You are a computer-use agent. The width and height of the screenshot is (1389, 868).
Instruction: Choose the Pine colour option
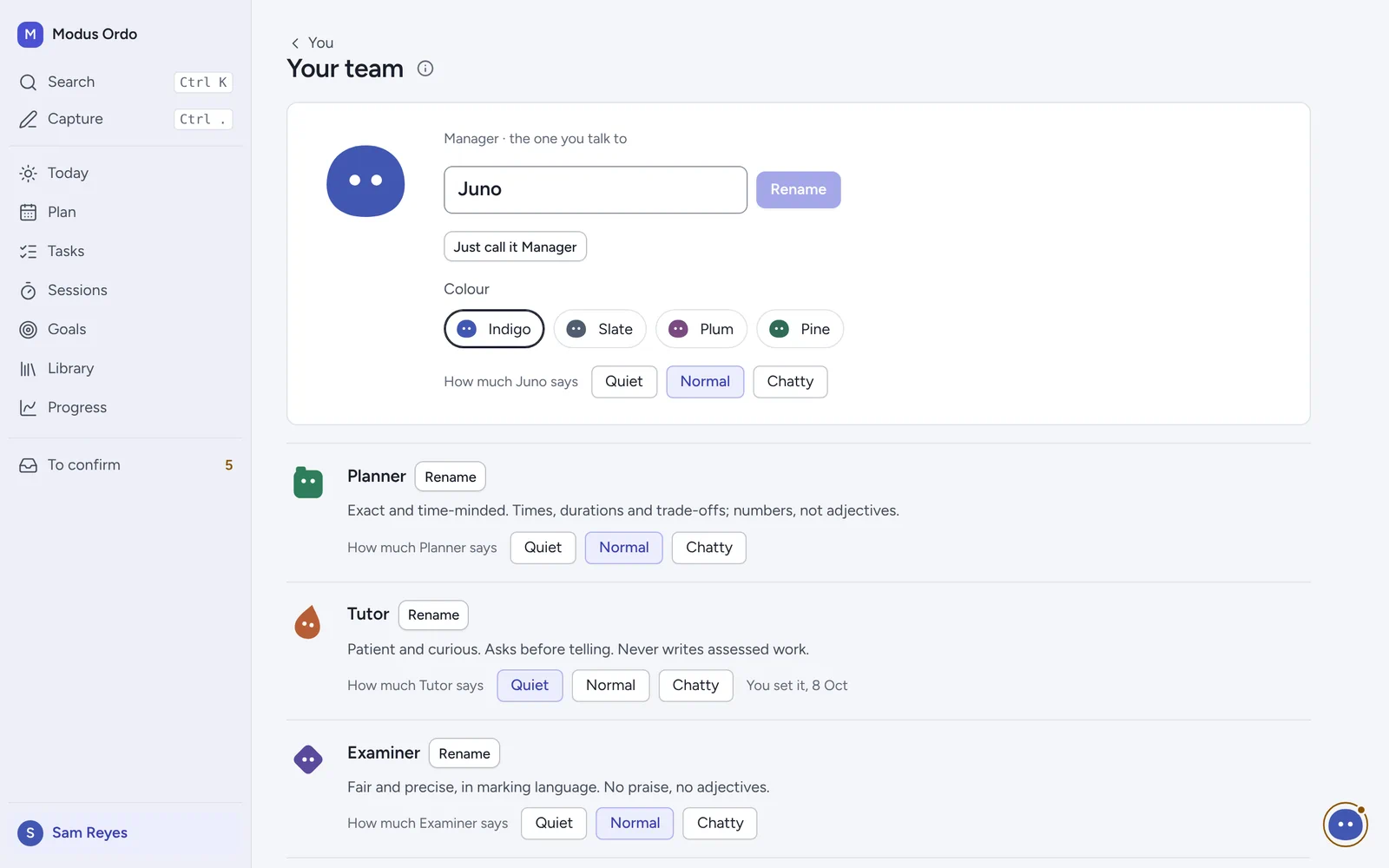[800, 329]
